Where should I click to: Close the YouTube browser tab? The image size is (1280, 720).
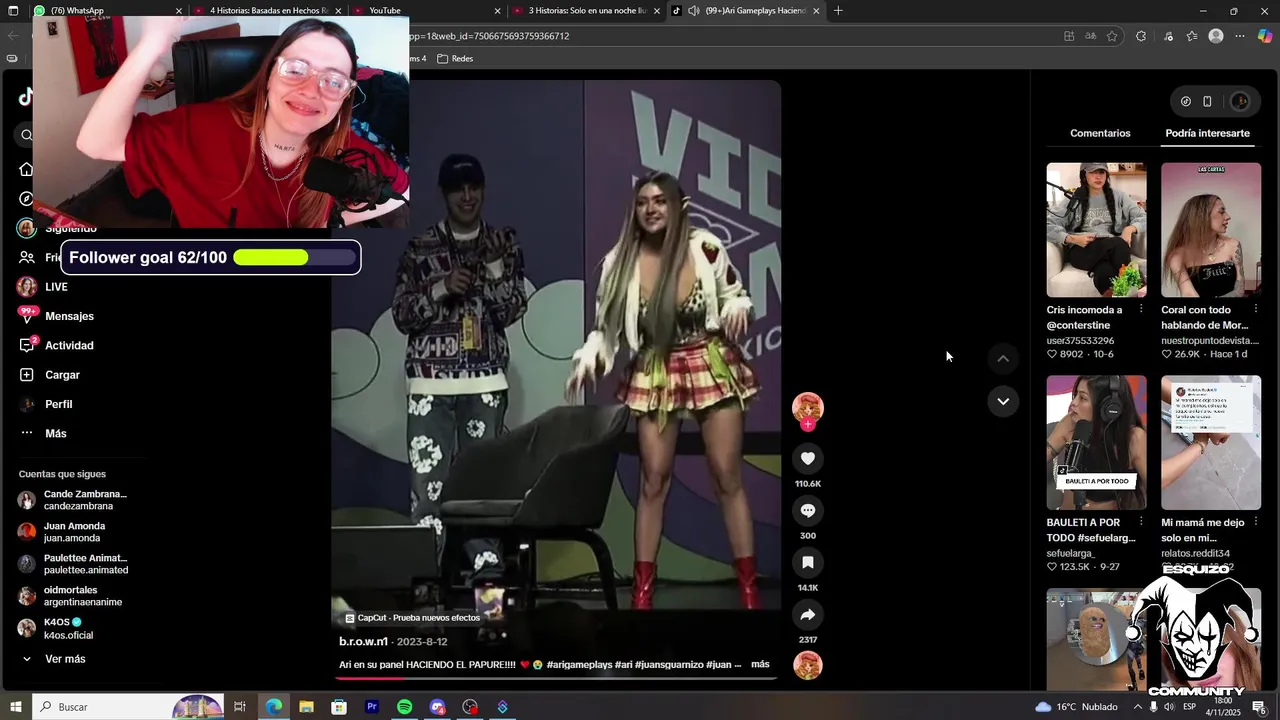pyautogui.click(x=498, y=11)
